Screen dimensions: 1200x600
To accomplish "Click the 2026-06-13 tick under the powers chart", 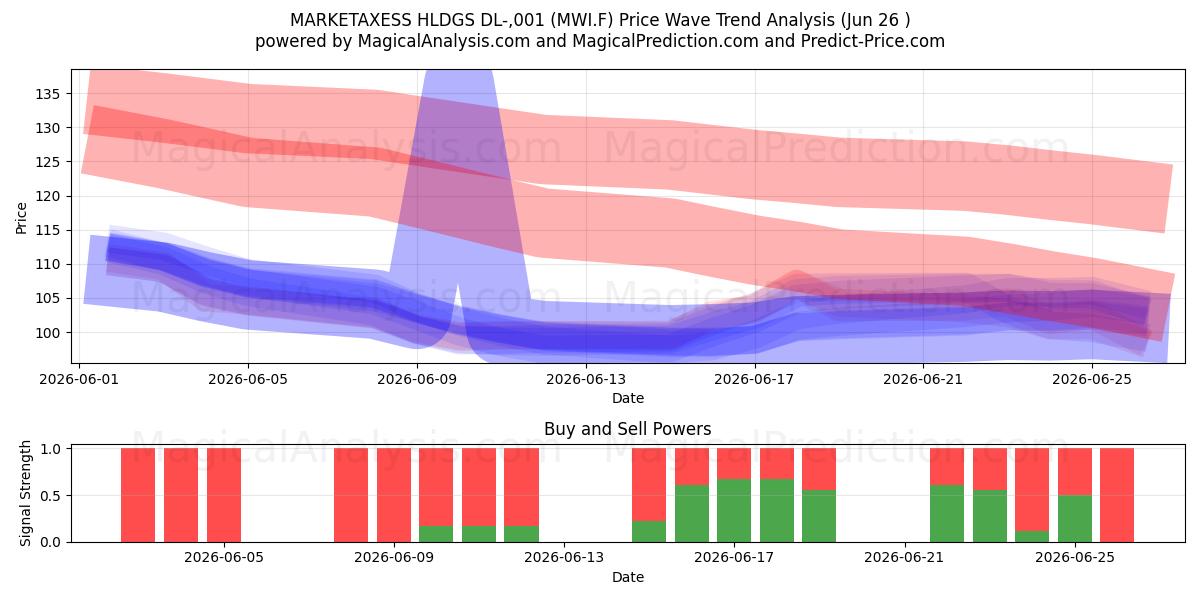I will pyautogui.click(x=564, y=558).
